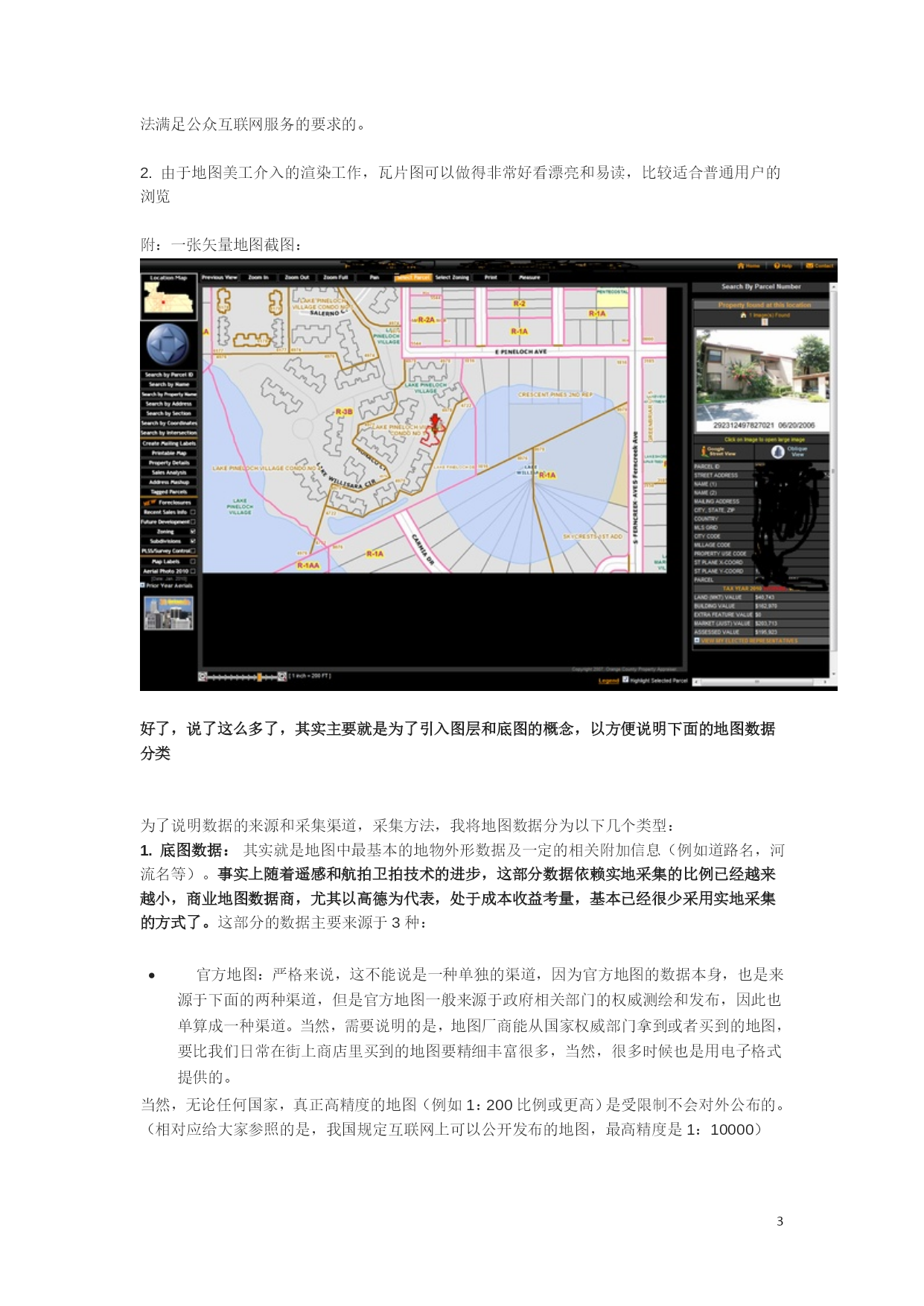Click the LAND (MKT) VALUE row
The height and width of the screenshot is (1306, 924).
(x=761, y=597)
